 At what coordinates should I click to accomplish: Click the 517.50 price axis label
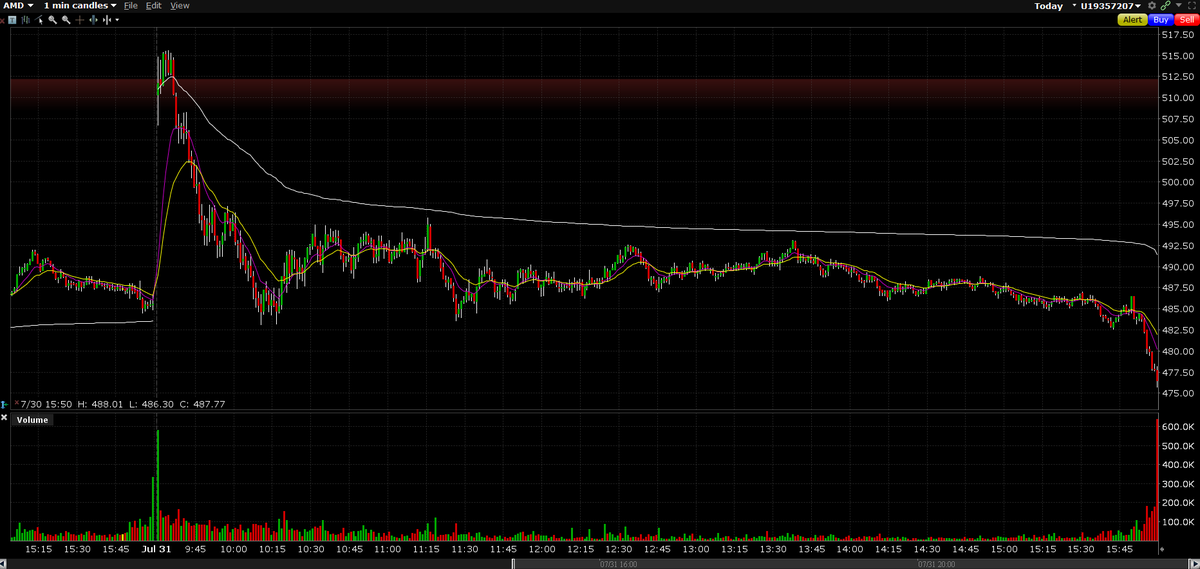1178,35
